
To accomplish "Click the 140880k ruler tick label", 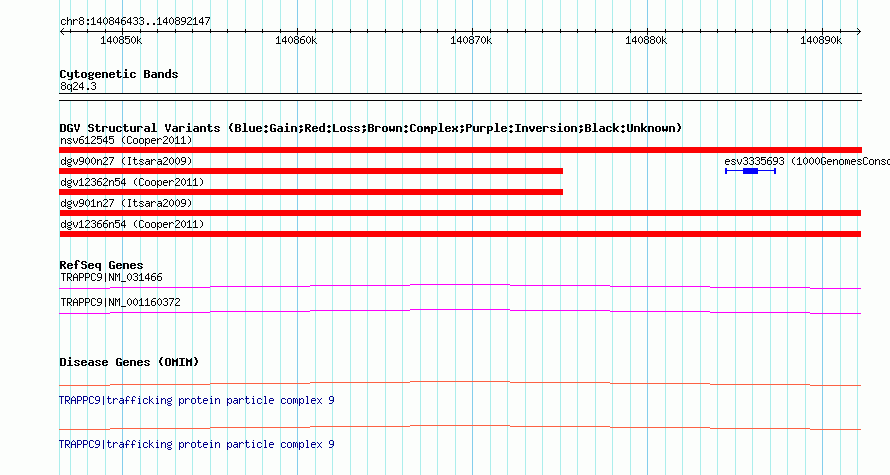I will 646,40.
